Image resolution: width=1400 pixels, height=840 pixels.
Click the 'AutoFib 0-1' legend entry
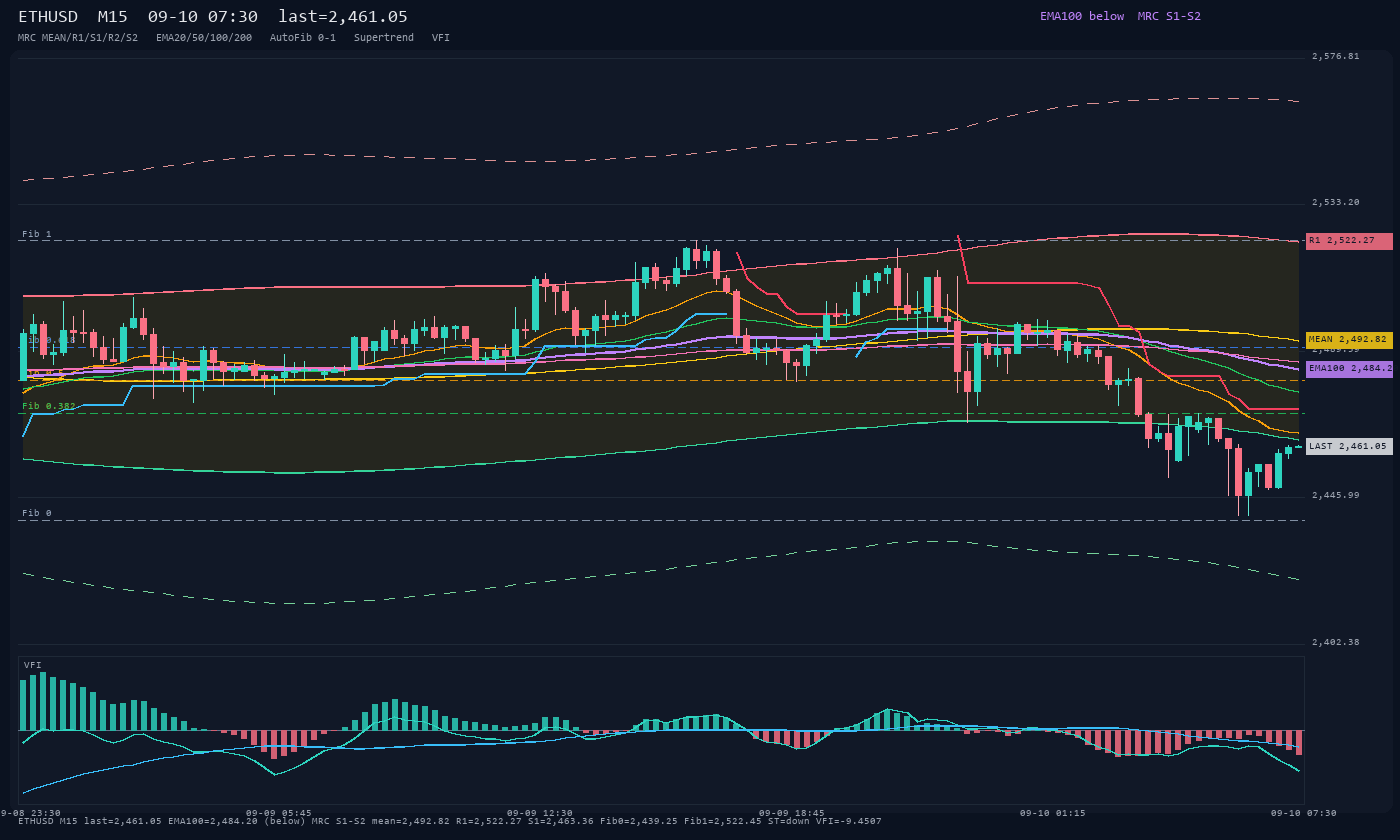303,38
